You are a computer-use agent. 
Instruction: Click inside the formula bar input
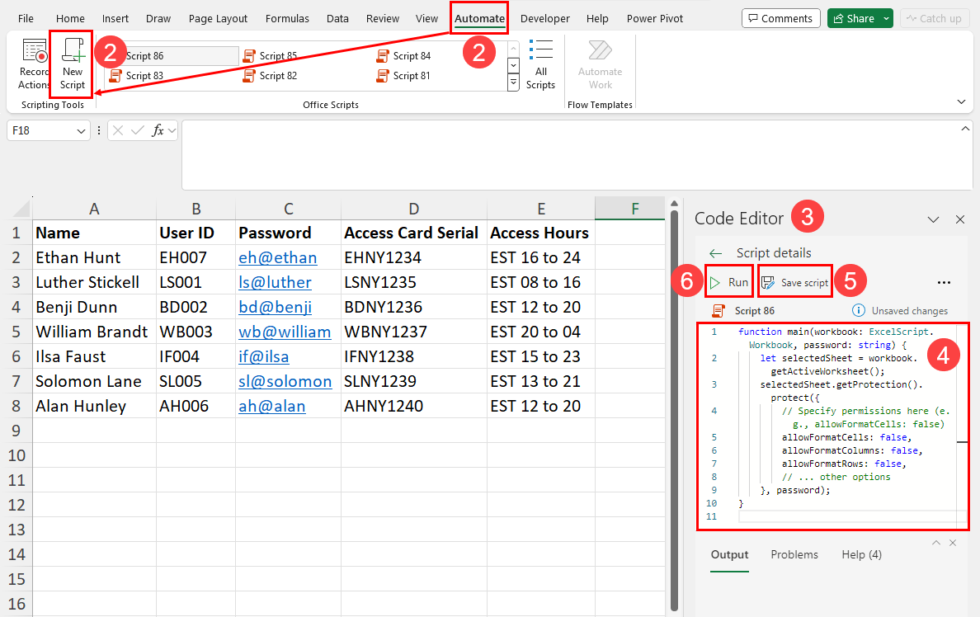(575, 154)
